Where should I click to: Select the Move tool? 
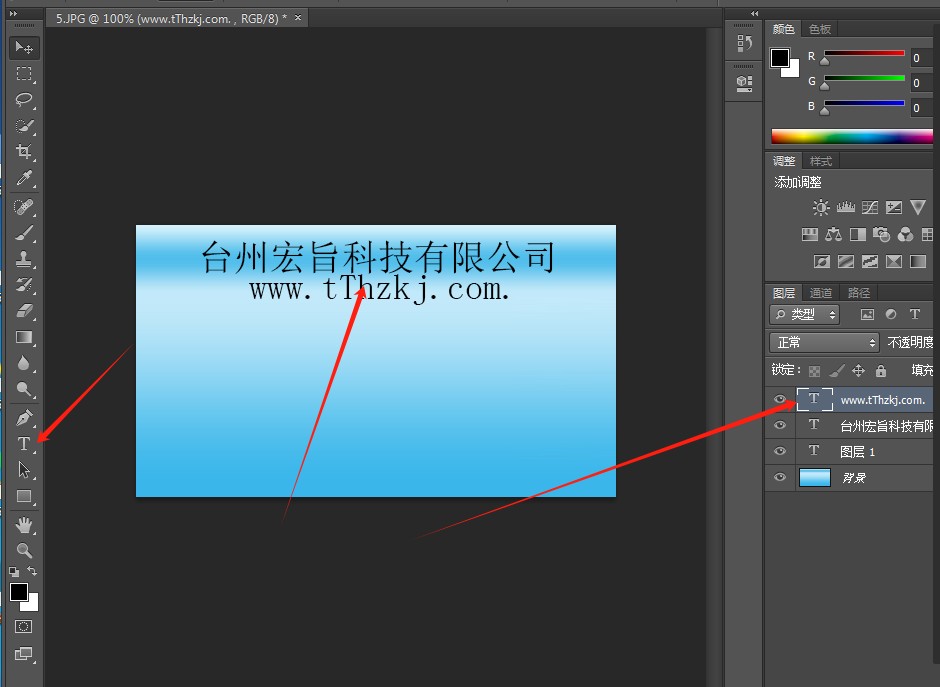[x=24, y=47]
